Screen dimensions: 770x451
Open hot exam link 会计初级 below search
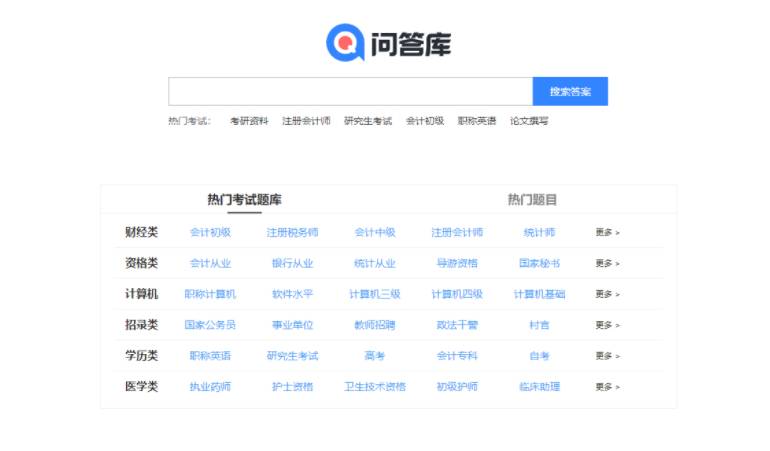click(425, 121)
